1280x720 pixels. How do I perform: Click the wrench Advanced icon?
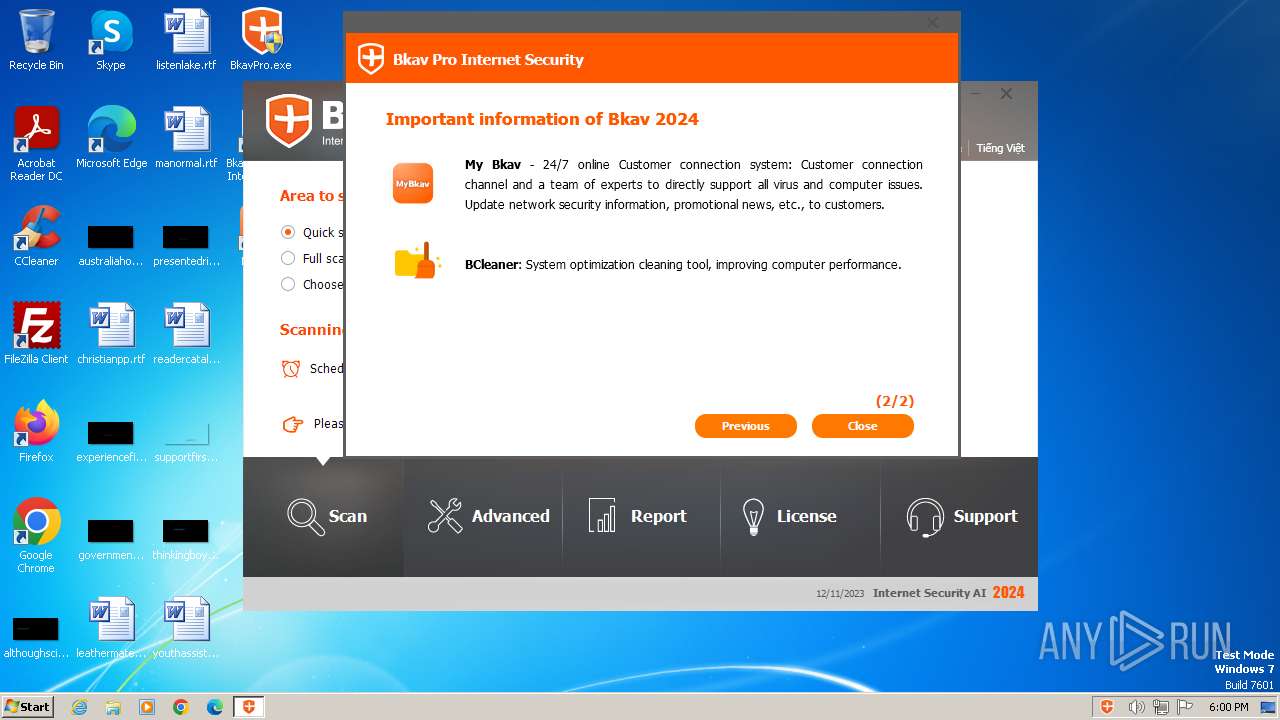tap(445, 516)
